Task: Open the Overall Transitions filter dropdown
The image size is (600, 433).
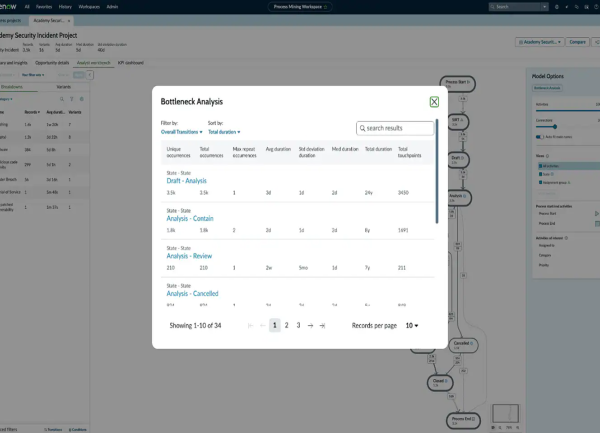Action: [x=181, y=132]
